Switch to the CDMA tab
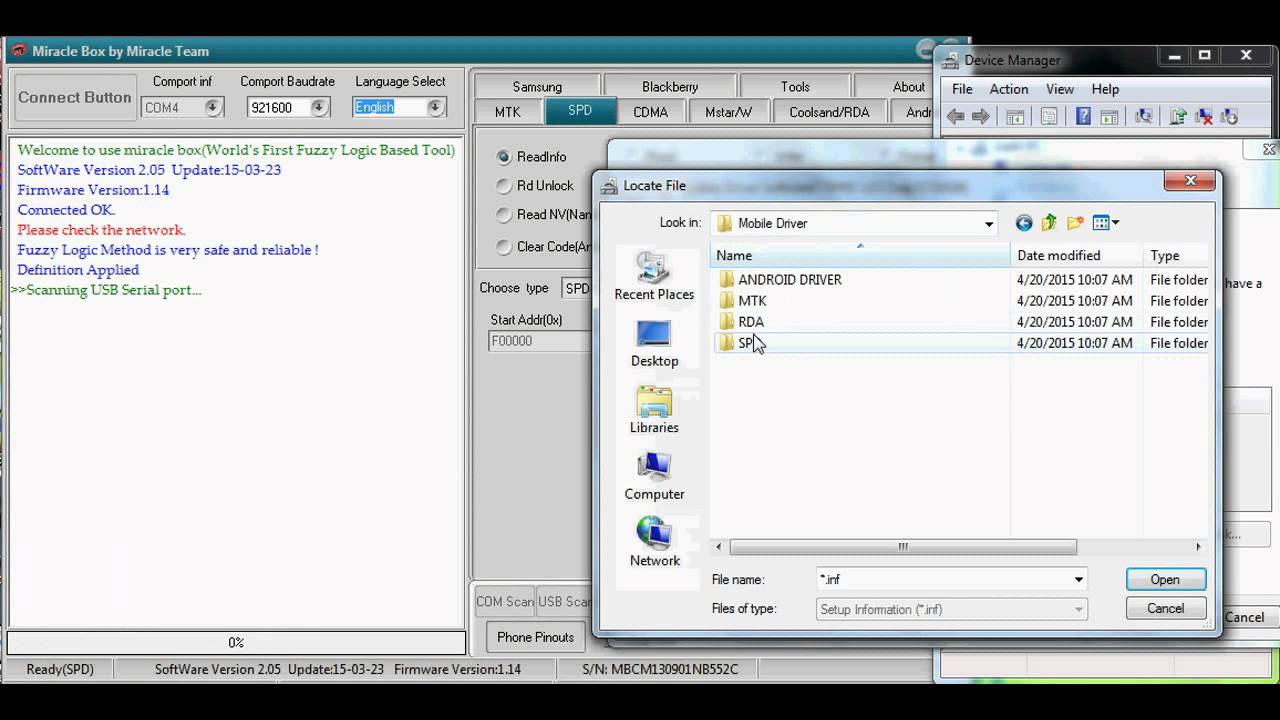The image size is (1280, 720). coord(650,112)
